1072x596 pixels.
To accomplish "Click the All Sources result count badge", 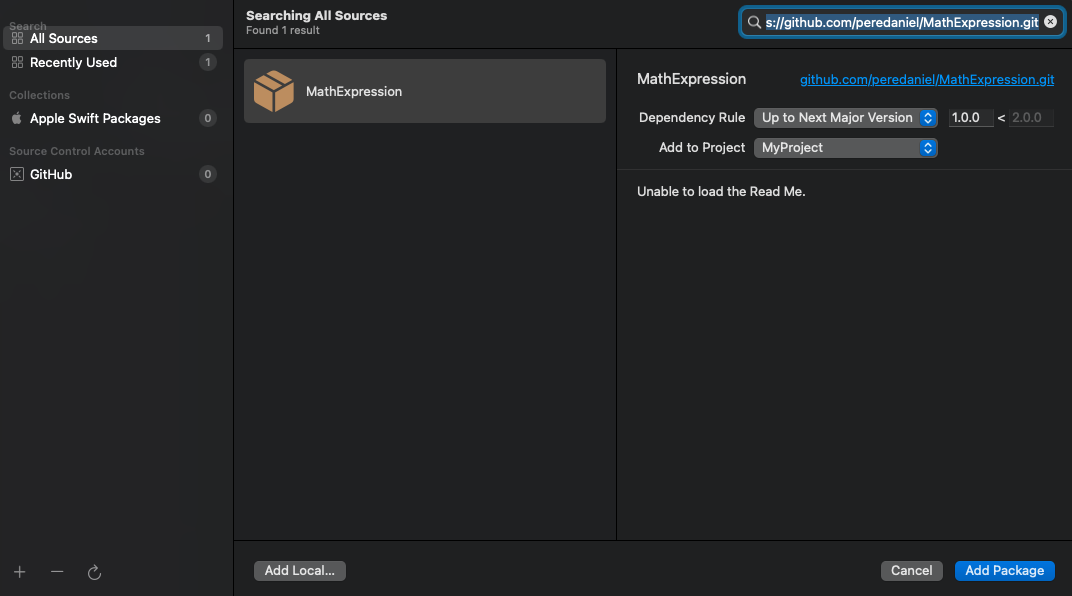I will coord(208,38).
